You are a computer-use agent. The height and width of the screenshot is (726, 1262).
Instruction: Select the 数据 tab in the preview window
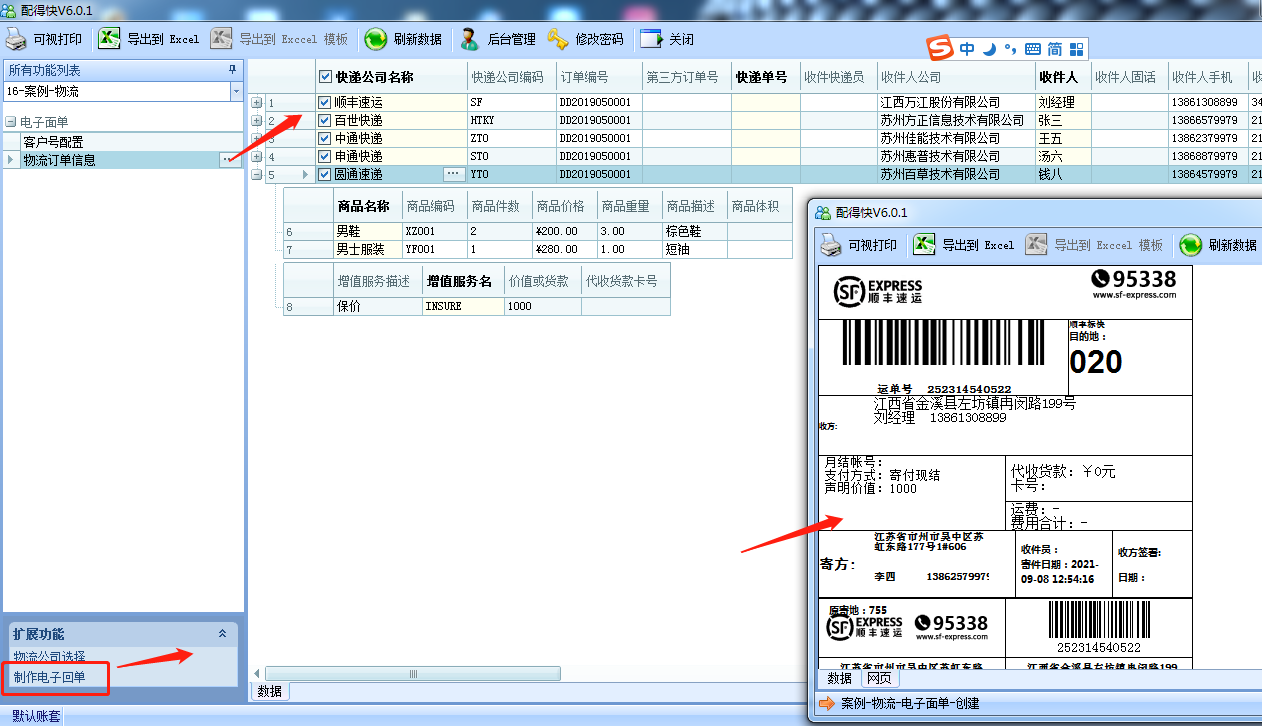coord(839,679)
